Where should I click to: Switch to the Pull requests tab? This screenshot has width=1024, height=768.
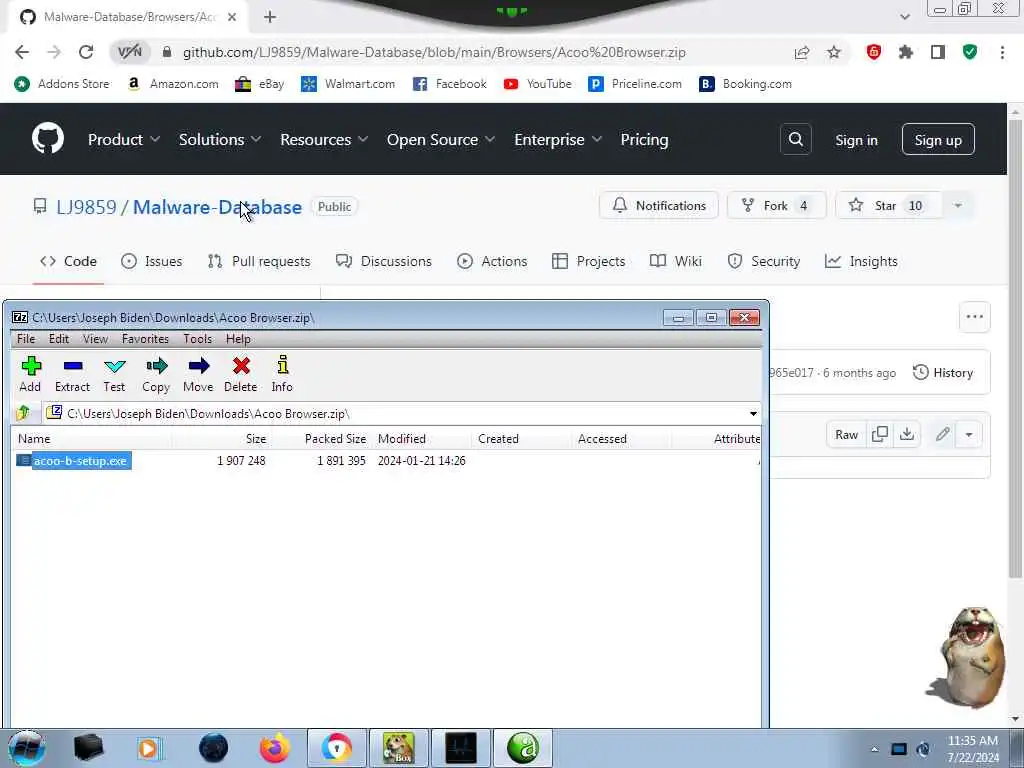259,261
